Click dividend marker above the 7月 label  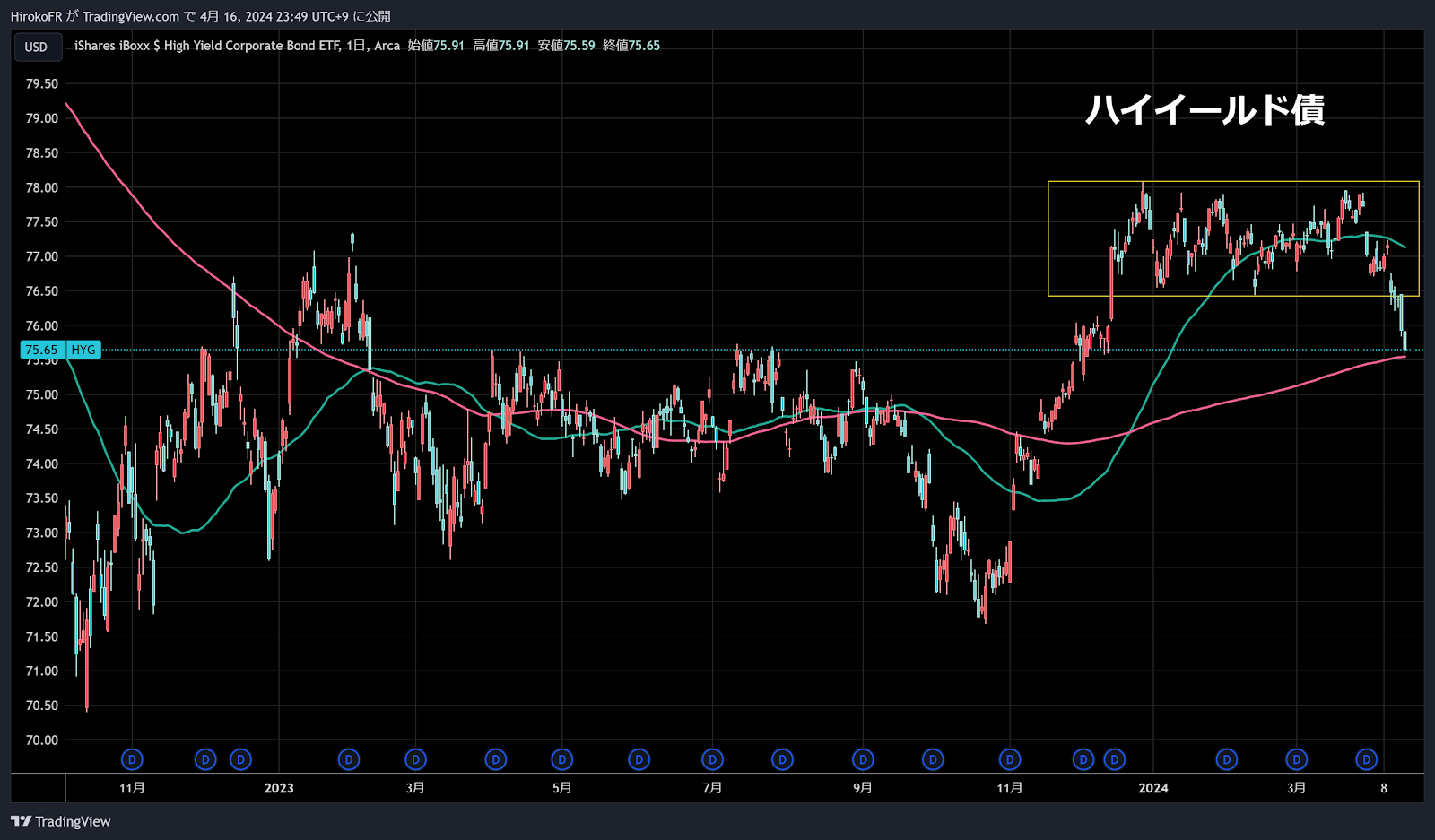point(713,759)
